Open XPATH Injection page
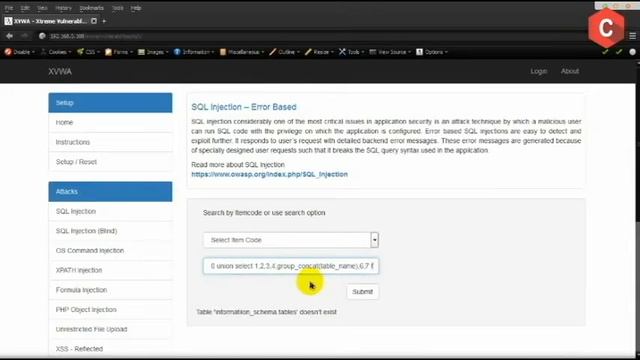The image size is (640, 360). click(110, 270)
